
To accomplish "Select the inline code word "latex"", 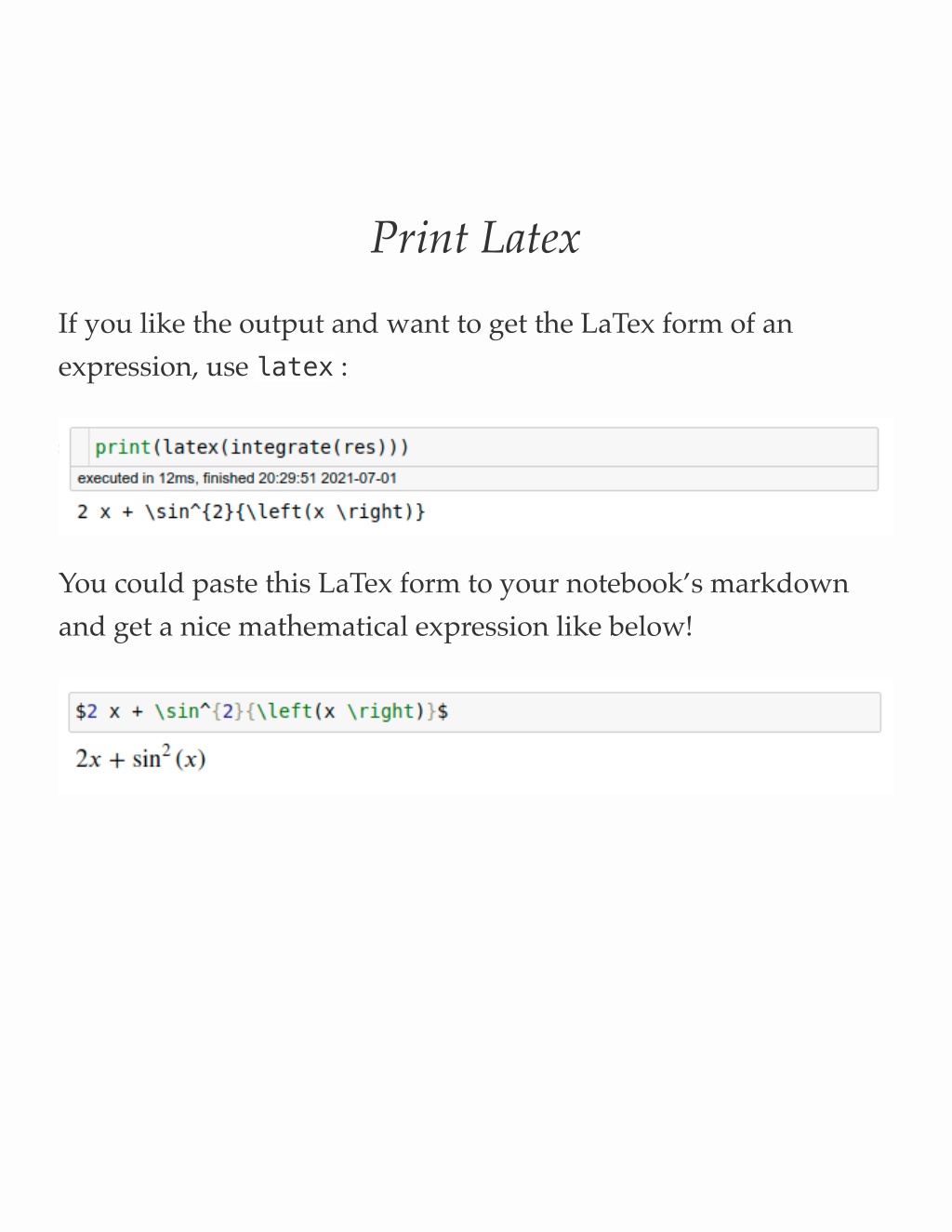I will [x=296, y=367].
